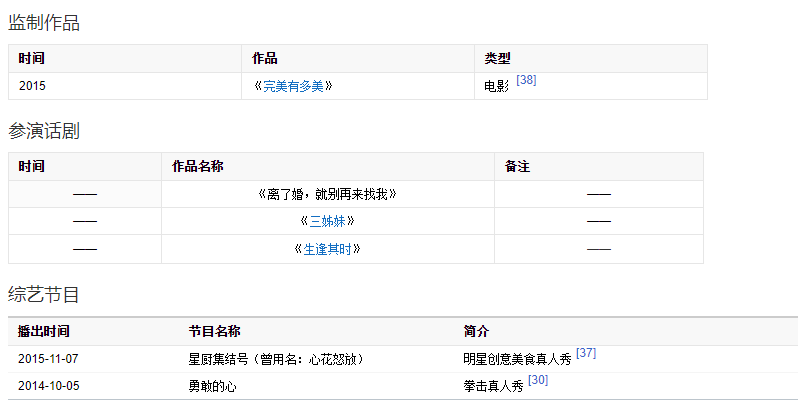This screenshot has height=413, width=811.
Task: Click the 2015-11-07 broadcast date cell
Action: [48, 359]
